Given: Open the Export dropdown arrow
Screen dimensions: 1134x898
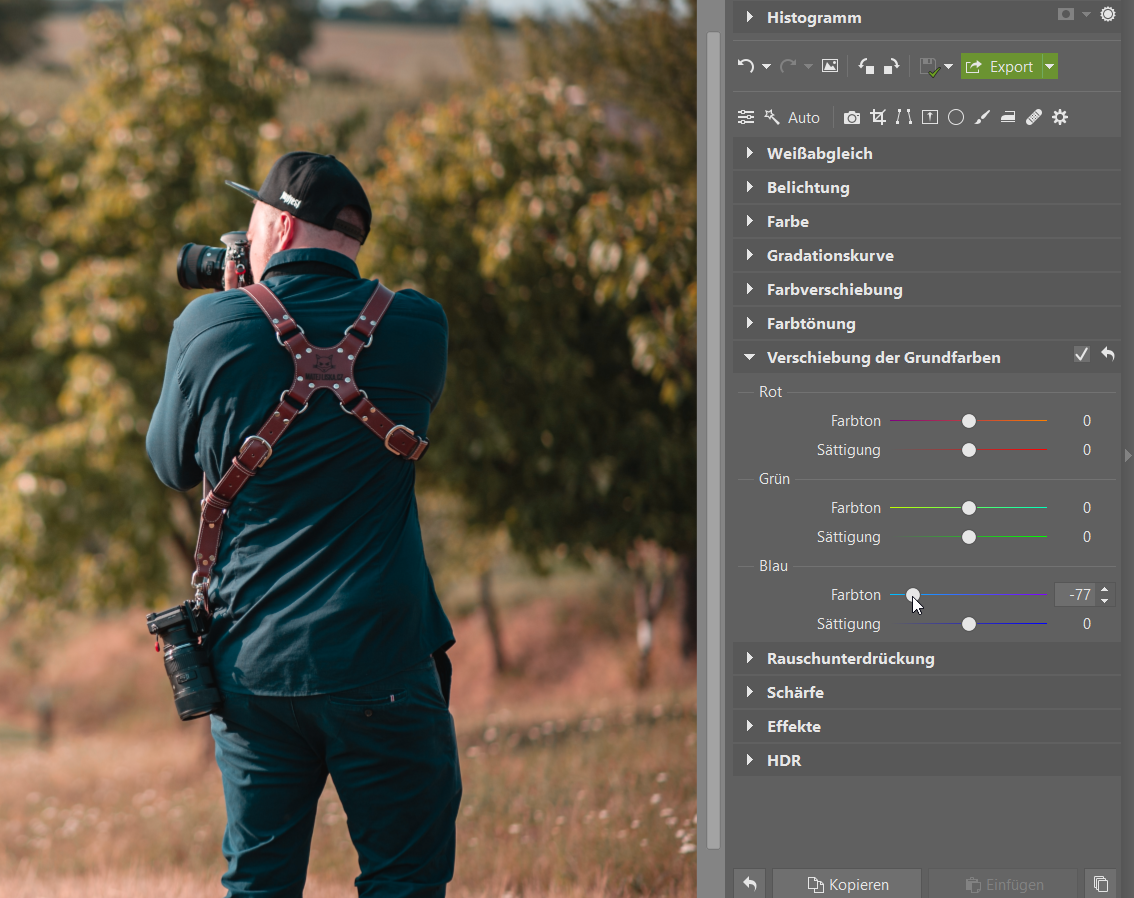Looking at the screenshot, I should click(1049, 67).
